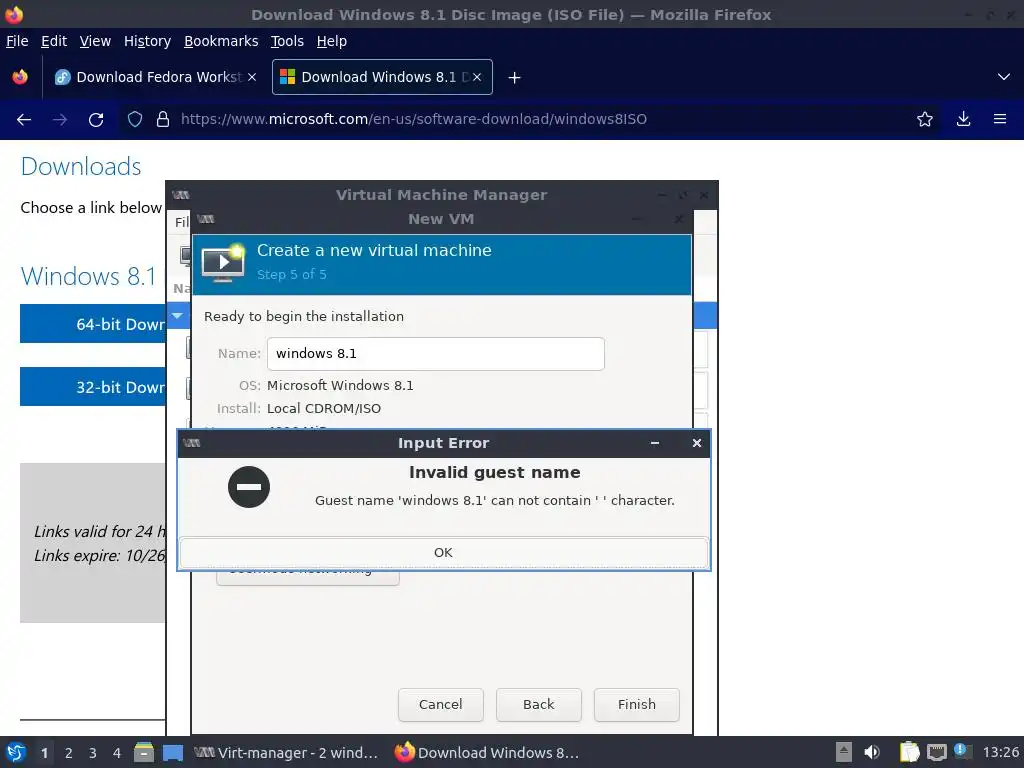
Task: Go back one page in Firefox
Action: click(x=24, y=120)
